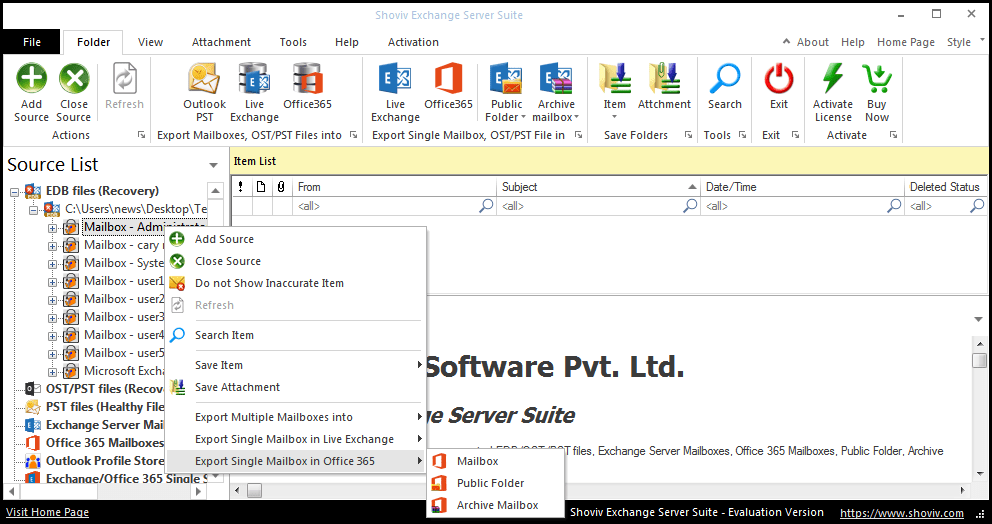992x524 pixels.
Task: Expand the Mailbox - Administrator node
Action: [53, 228]
